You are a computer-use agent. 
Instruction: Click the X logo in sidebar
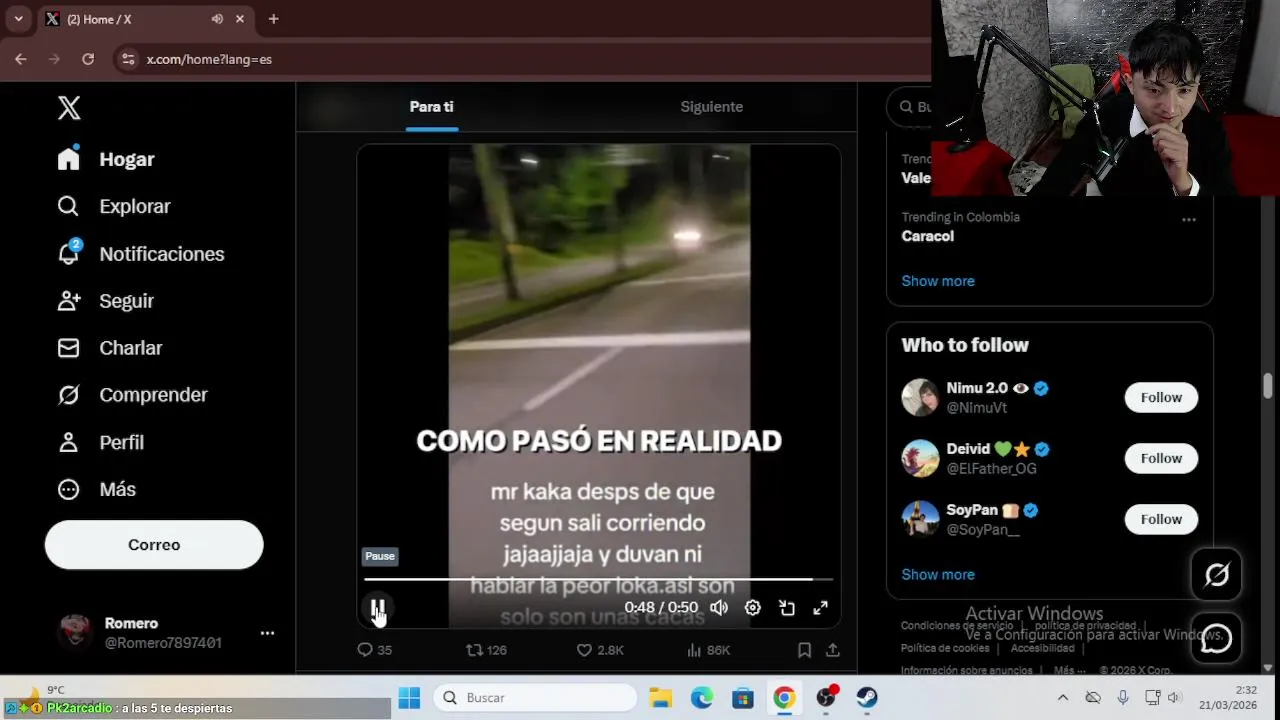coord(69,108)
